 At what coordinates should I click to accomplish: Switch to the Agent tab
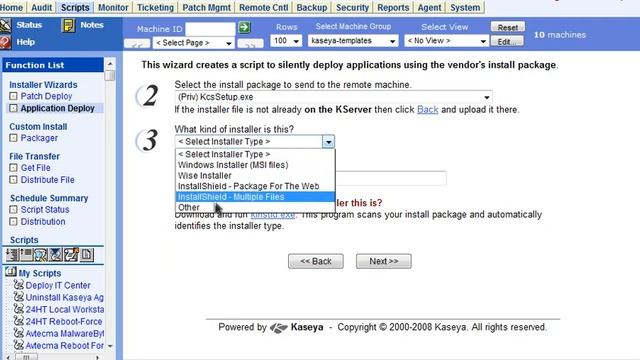coord(429,7)
